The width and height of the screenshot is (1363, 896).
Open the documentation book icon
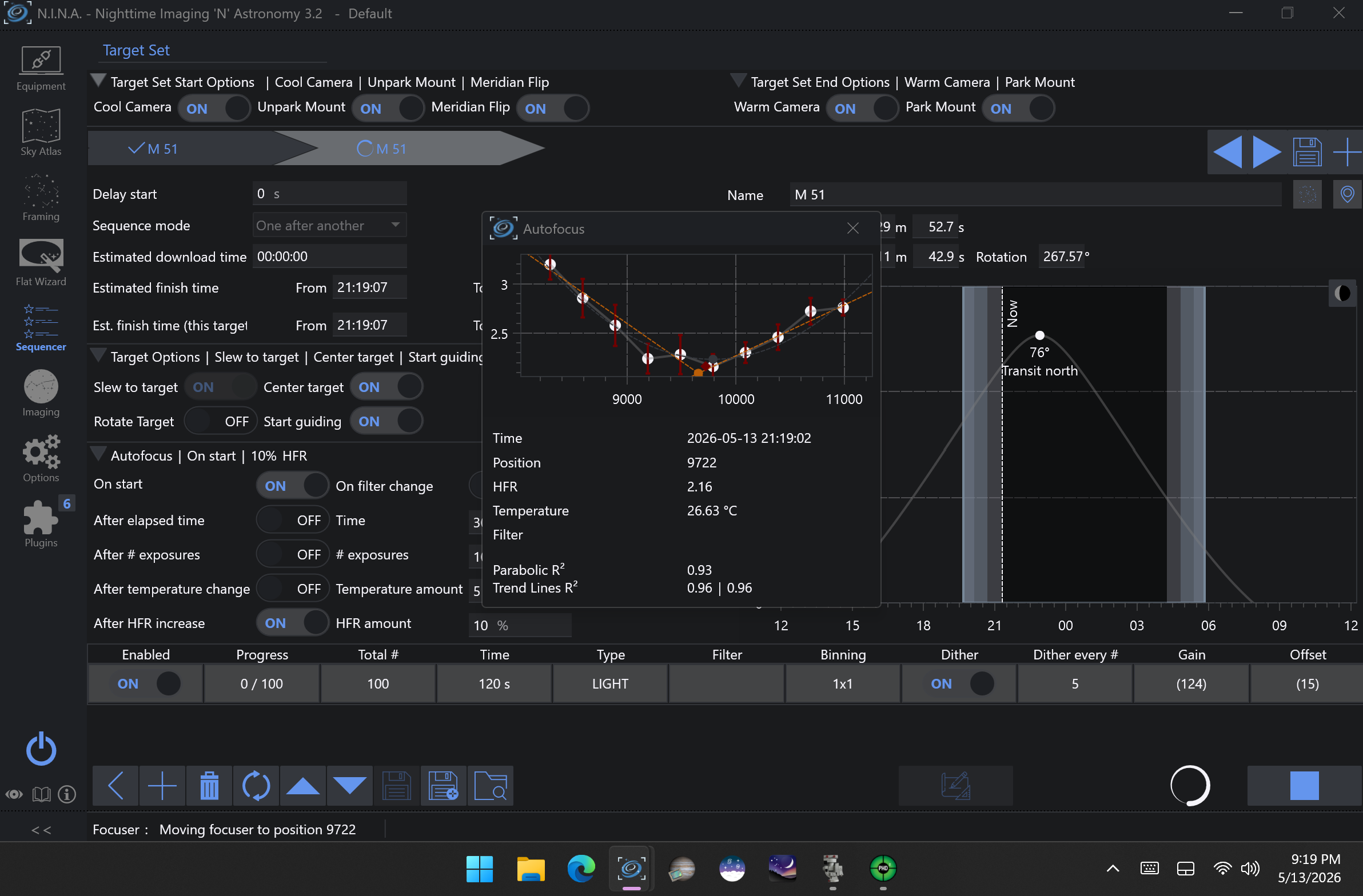41,795
